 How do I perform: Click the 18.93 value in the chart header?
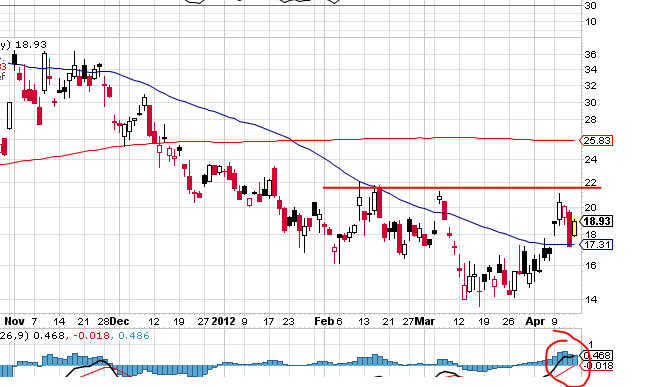point(32,44)
